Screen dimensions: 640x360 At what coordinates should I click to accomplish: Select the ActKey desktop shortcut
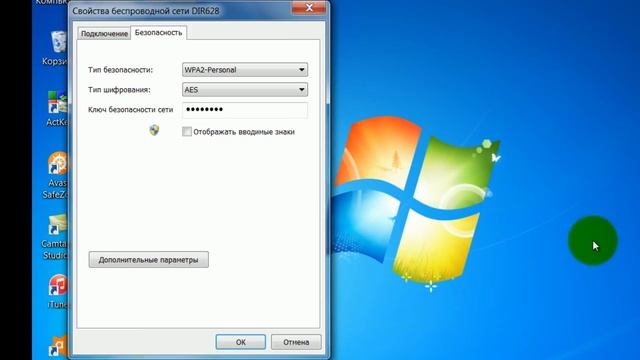pos(57,108)
